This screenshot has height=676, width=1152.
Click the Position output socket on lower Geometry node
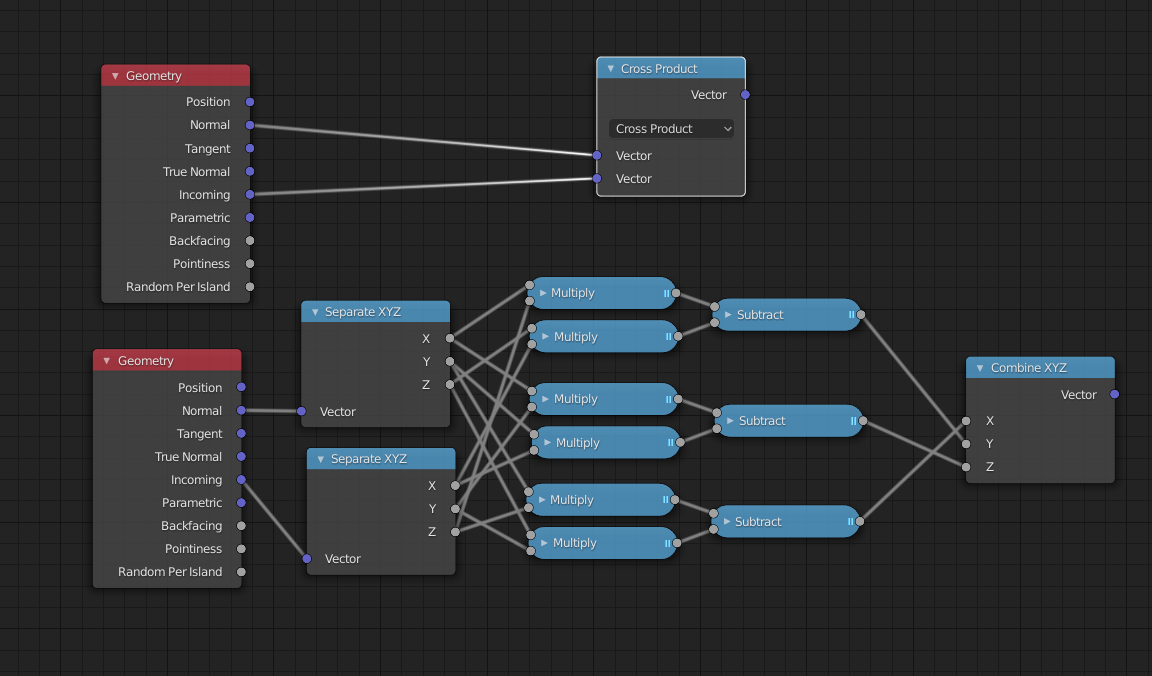pos(240,387)
